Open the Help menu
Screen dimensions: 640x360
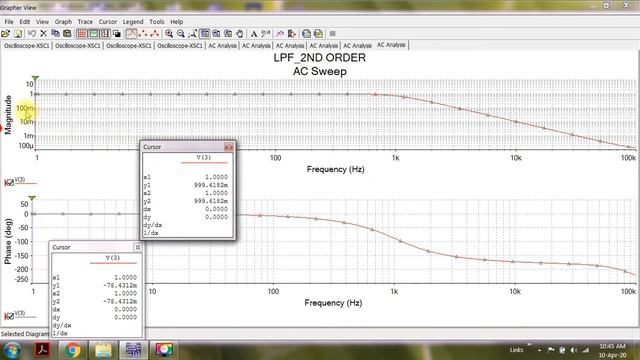[x=177, y=22]
